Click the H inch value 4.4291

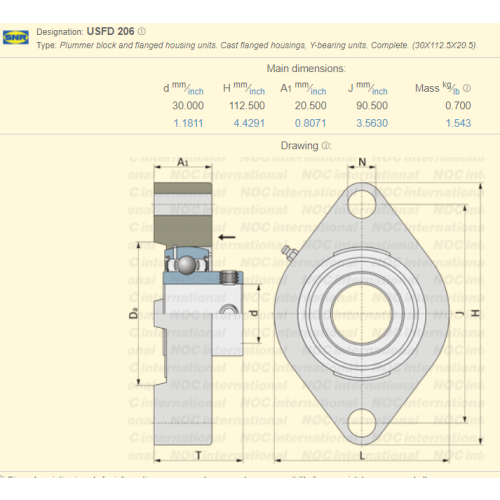pos(249,123)
